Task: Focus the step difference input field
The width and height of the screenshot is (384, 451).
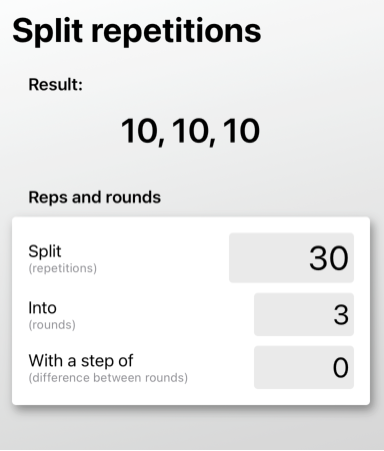Action: pyautogui.click(x=304, y=367)
